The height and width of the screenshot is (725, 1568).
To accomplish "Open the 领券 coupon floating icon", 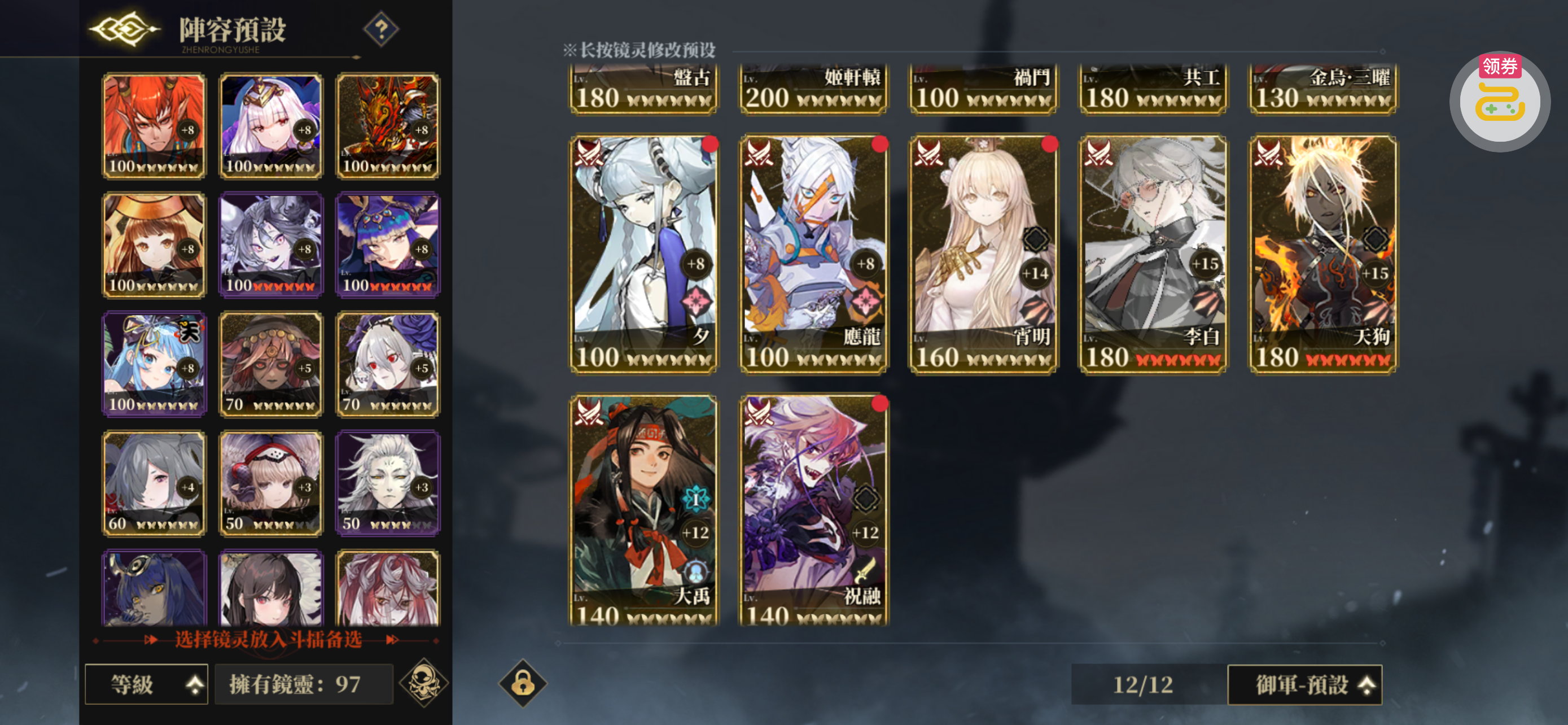I will coord(1500,101).
